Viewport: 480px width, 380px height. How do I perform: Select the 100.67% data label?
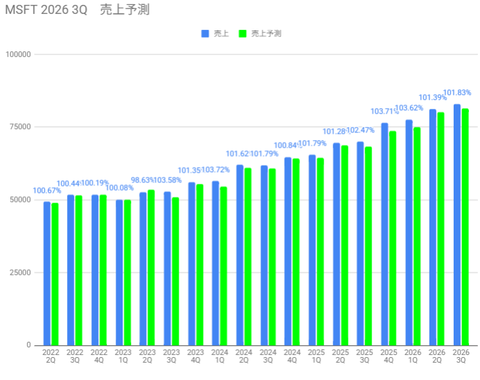(47, 190)
